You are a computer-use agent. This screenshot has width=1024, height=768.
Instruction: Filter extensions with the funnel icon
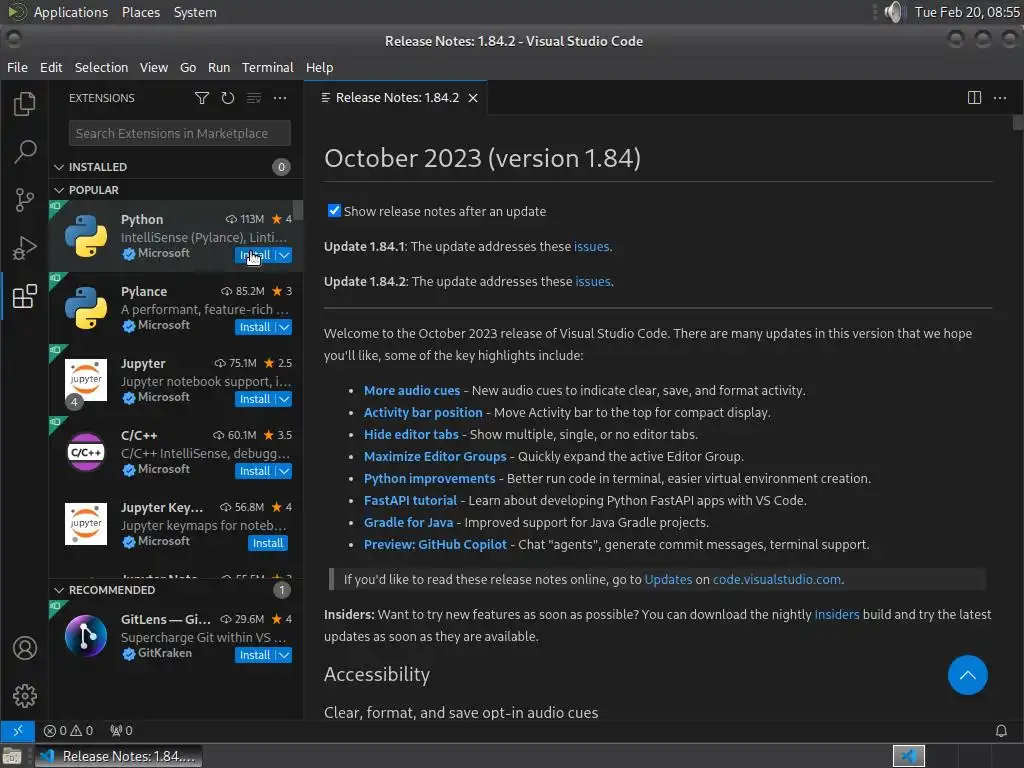tap(202, 98)
